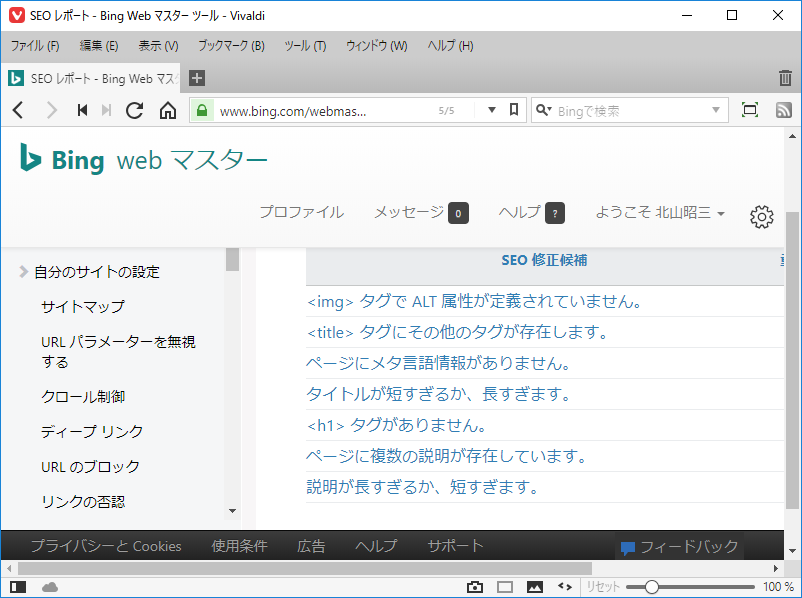Open <h1> タグがありません link
802x598 pixels.
pos(396,425)
